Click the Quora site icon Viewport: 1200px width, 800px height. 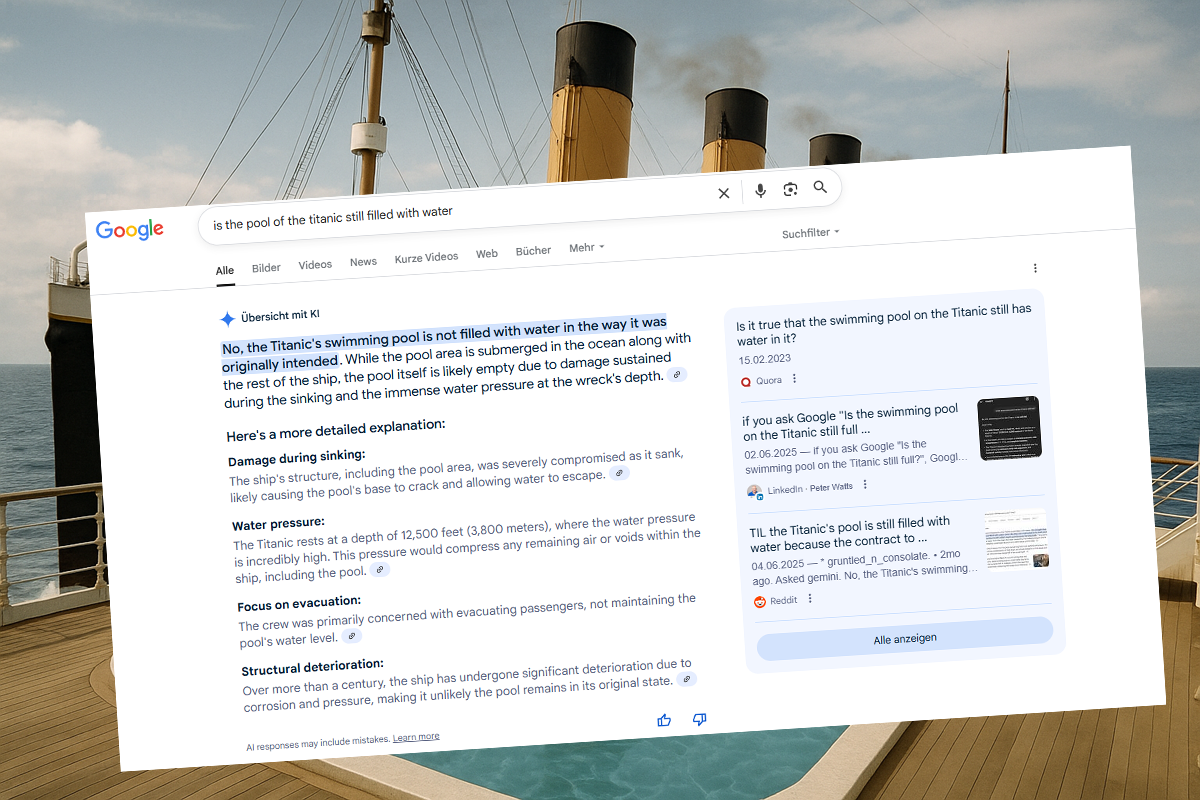[746, 381]
